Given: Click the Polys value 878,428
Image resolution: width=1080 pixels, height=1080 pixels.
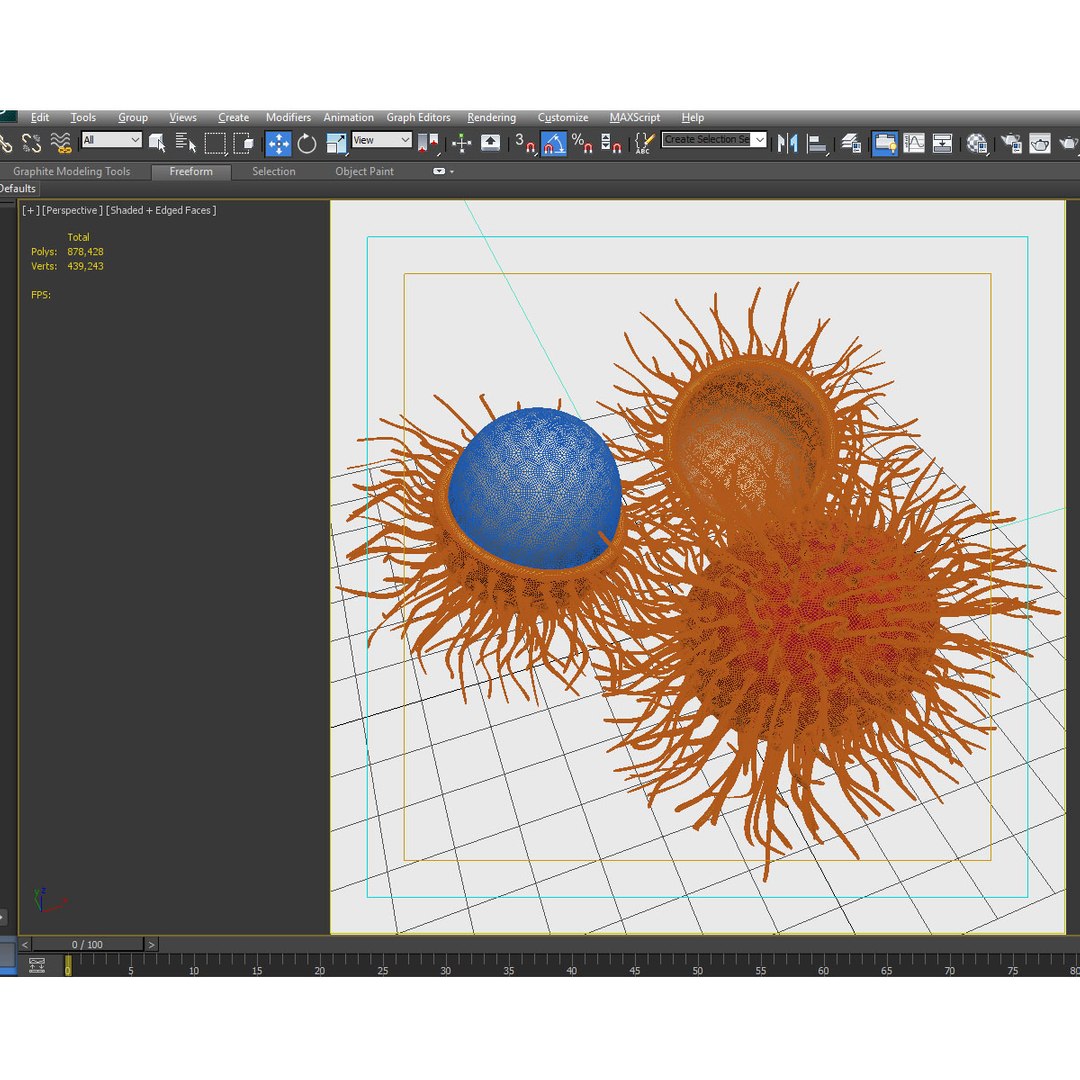Looking at the screenshot, I should (85, 252).
